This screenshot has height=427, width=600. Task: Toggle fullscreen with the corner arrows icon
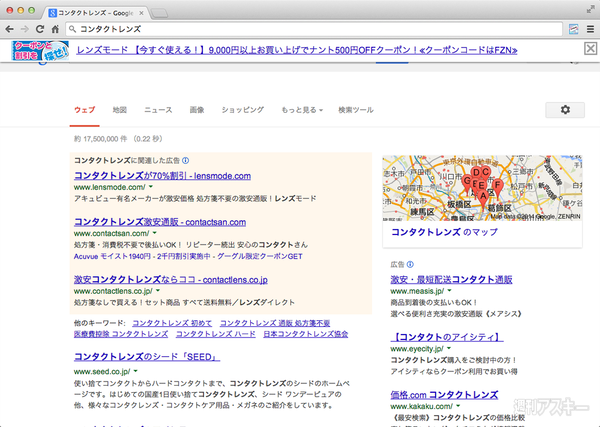tap(591, 10)
